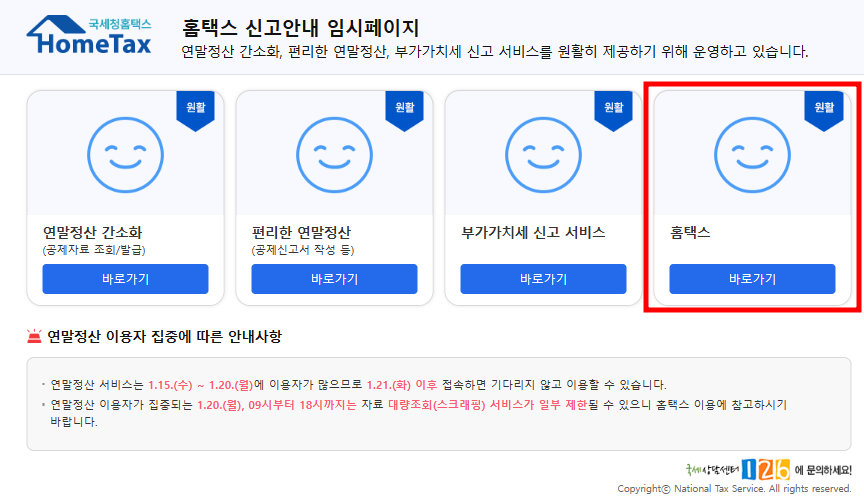Click the 126 tax call center logo
Viewport: 864px width, 503px height.
pyautogui.click(x=765, y=470)
